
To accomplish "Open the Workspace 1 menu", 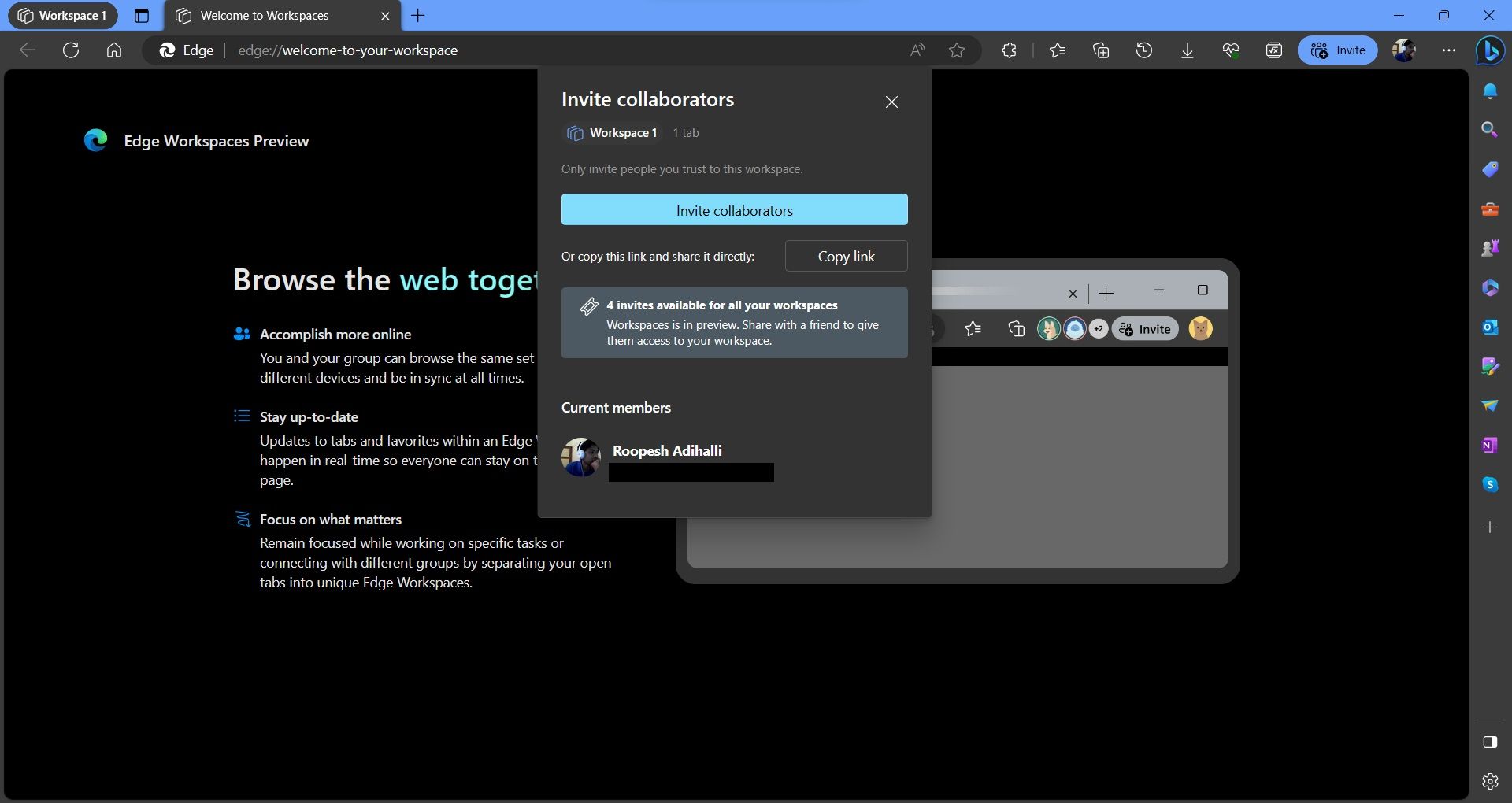I will pyautogui.click(x=62, y=15).
